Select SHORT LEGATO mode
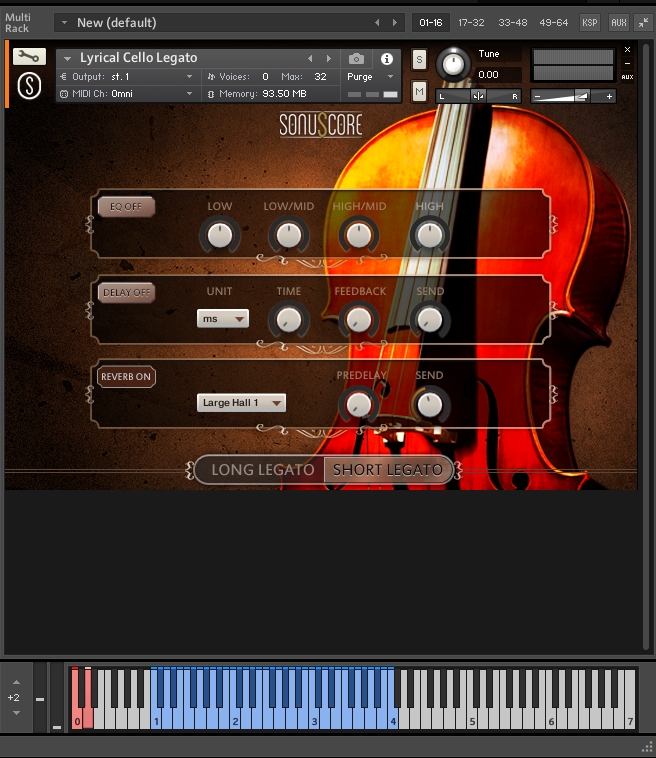Image resolution: width=656 pixels, height=758 pixels. coord(388,469)
